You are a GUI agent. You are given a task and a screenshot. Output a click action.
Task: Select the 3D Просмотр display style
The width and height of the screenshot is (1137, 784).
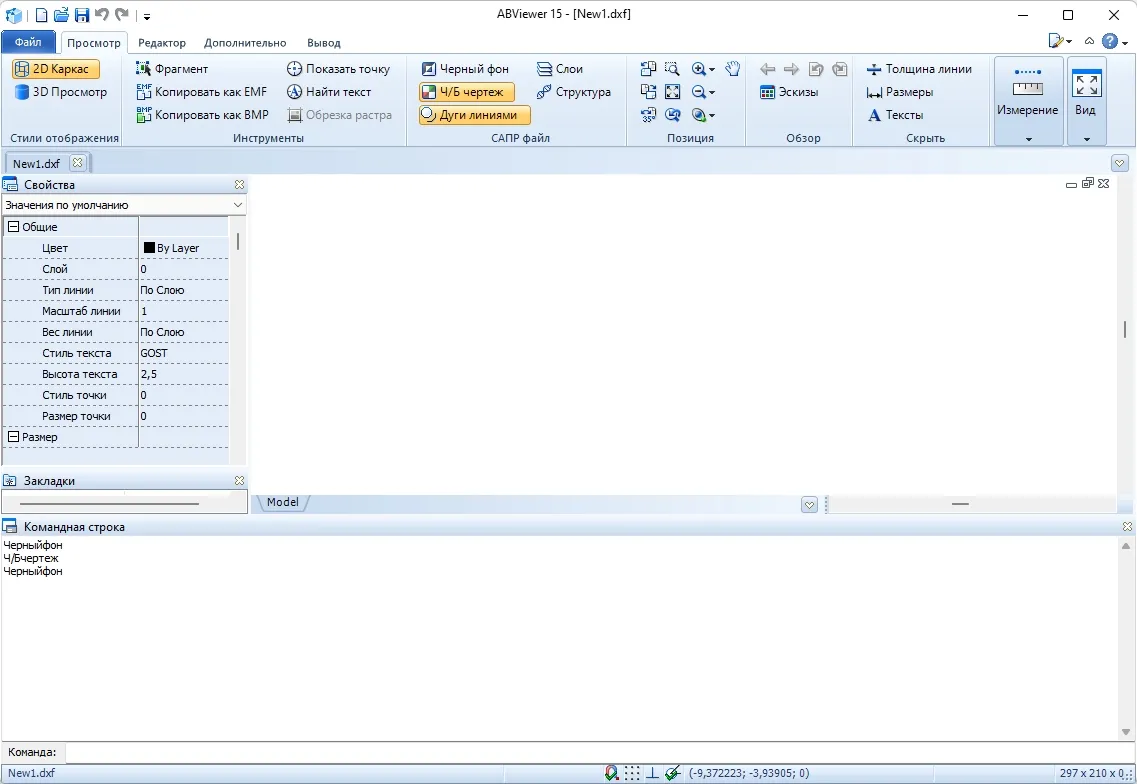(x=60, y=92)
